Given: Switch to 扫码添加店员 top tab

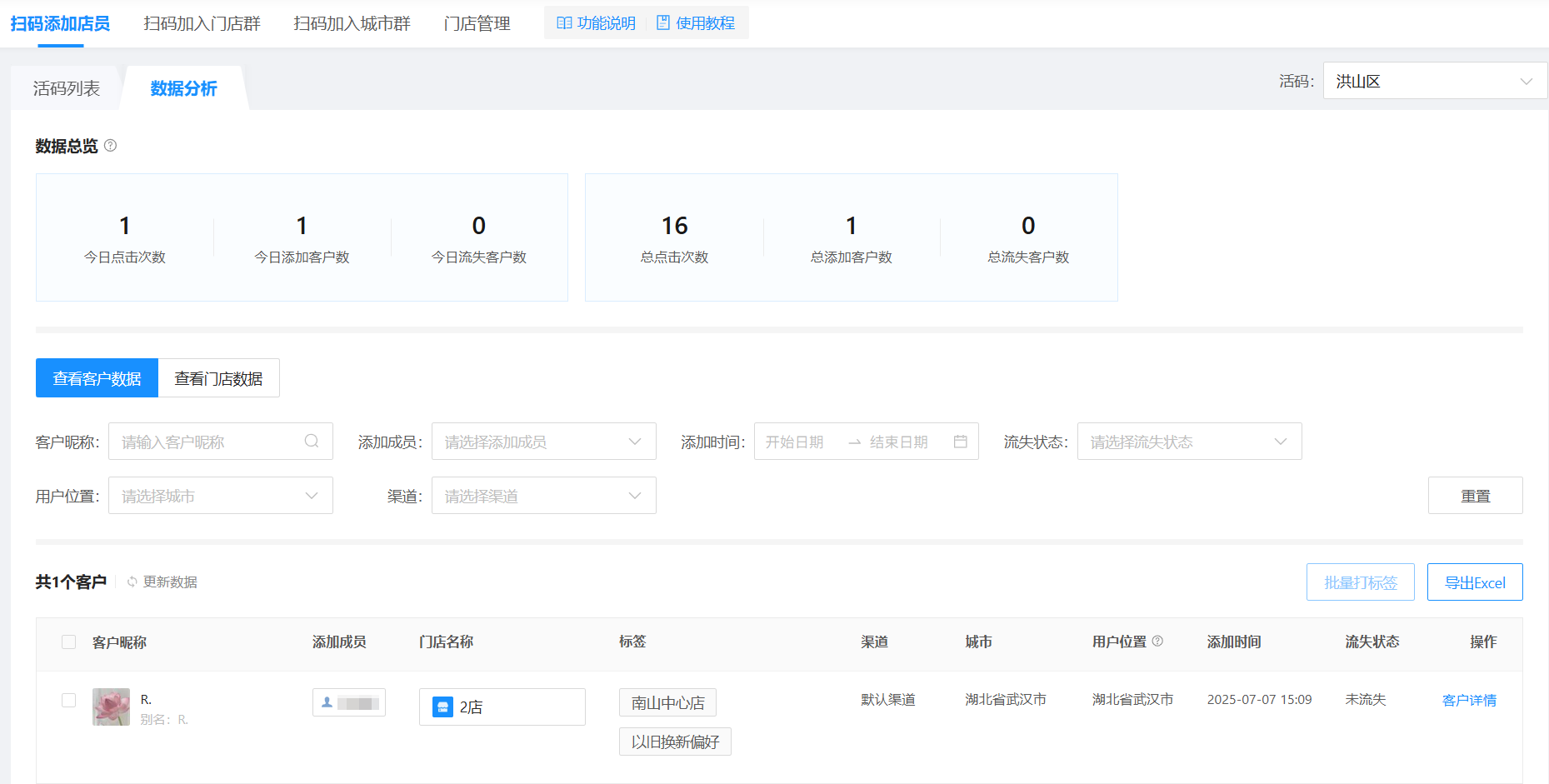Looking at the screenshot, I should click(60, 23).
